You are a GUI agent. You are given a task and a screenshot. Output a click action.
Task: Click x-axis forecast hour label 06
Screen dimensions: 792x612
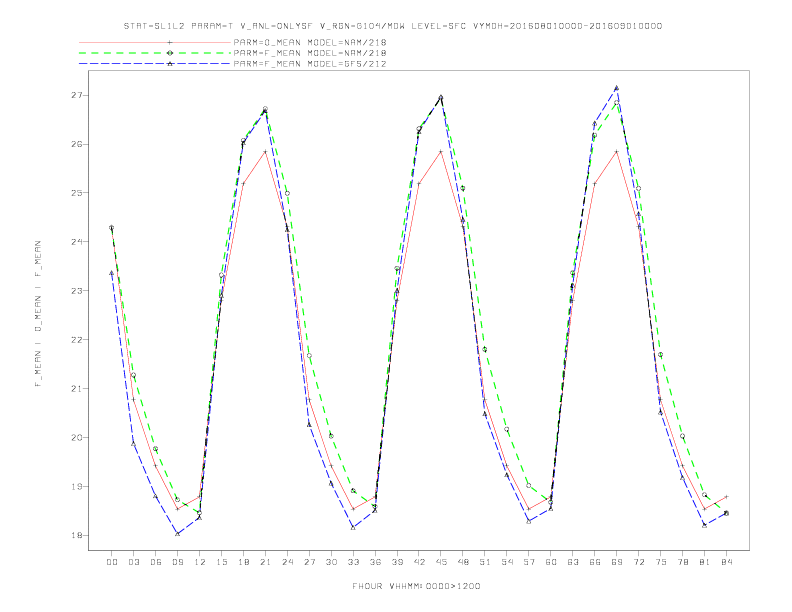coord(156,562)
